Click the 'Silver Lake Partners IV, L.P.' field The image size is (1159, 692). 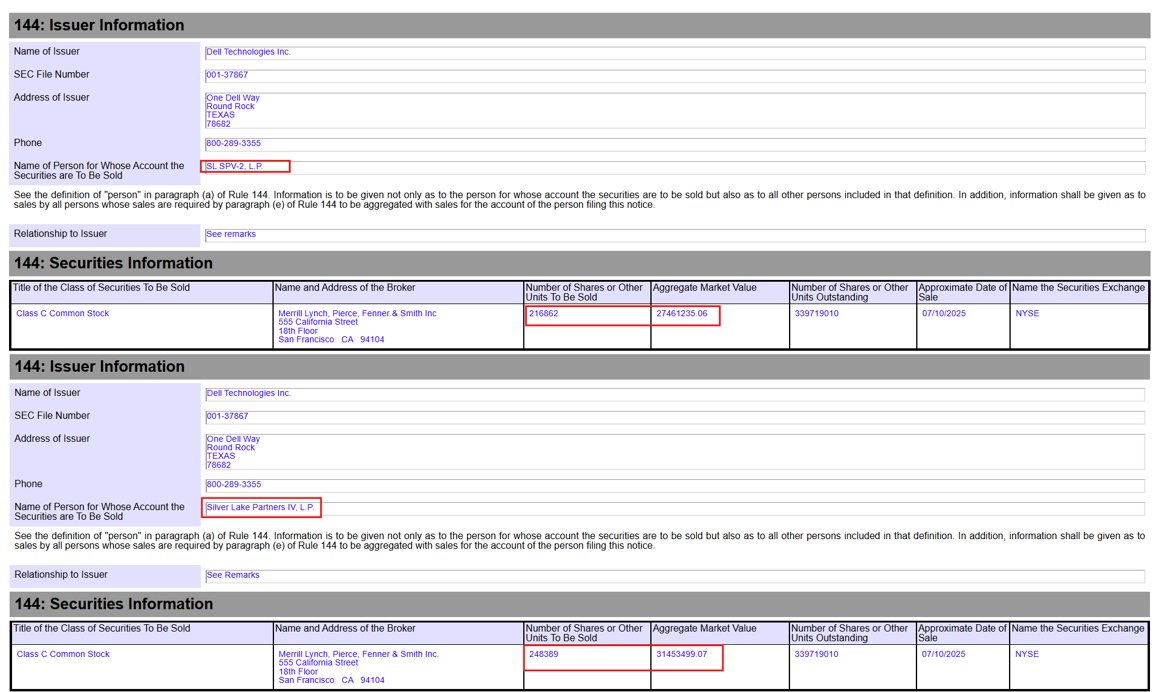pos(674,508)
